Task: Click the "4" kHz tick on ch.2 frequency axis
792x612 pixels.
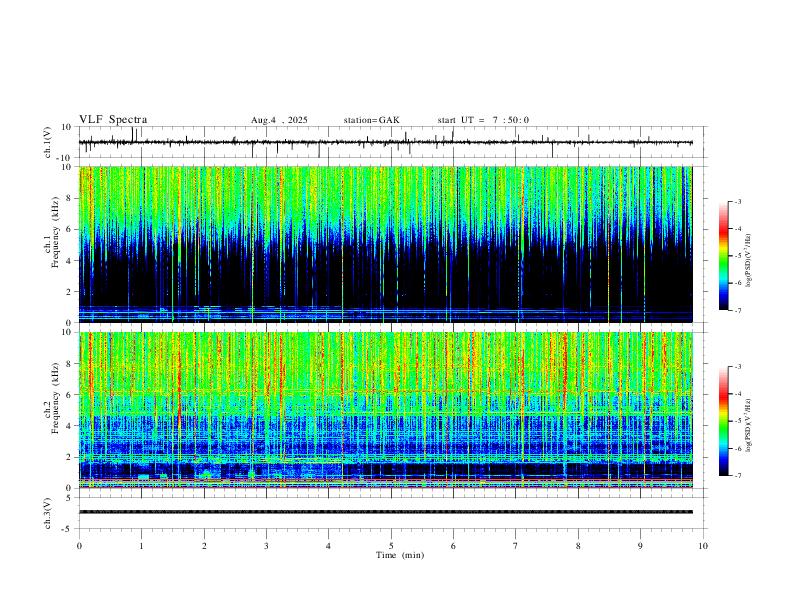Action: point(70,426)
